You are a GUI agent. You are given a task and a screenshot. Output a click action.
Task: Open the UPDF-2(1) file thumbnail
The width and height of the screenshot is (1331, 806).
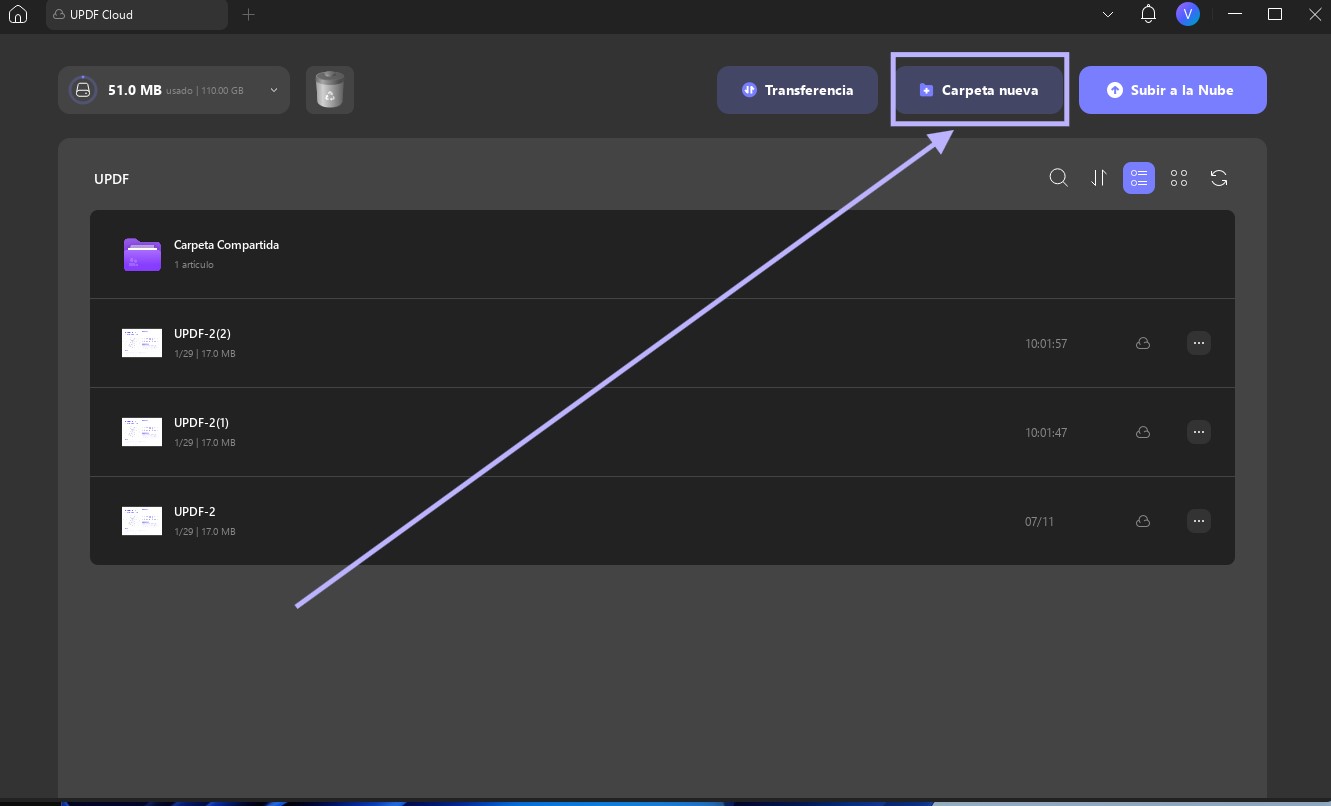(142, 432)
